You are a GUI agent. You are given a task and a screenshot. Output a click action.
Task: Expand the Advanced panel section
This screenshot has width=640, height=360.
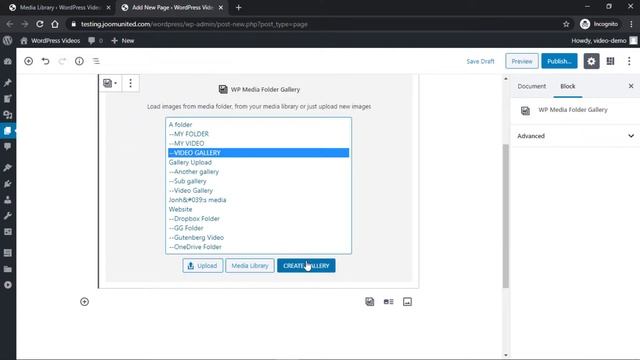(575, 136)
